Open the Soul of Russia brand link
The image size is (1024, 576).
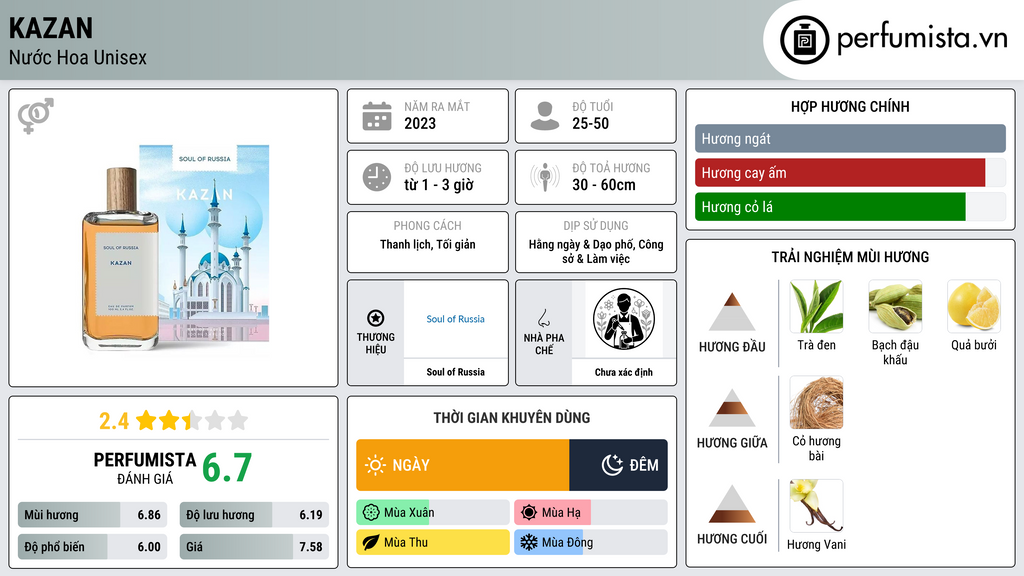click(455, 319)
